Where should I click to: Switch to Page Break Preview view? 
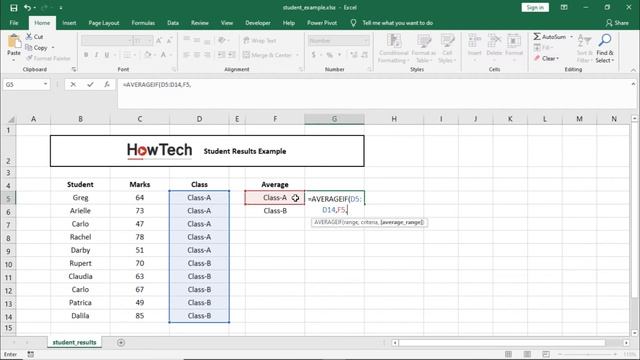[546, 354]
